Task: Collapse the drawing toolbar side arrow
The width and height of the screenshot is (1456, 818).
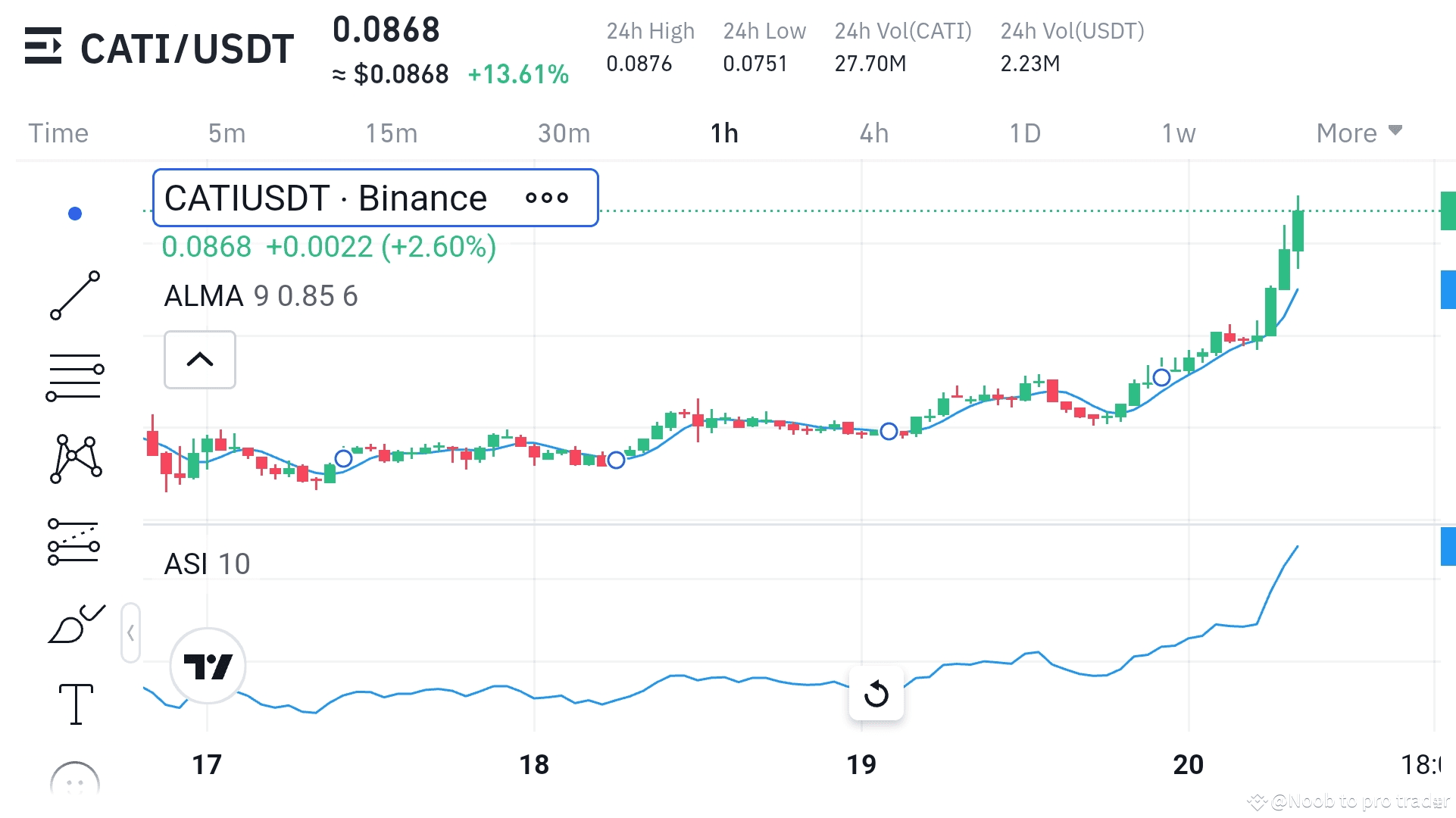Action: click(130, 632)
